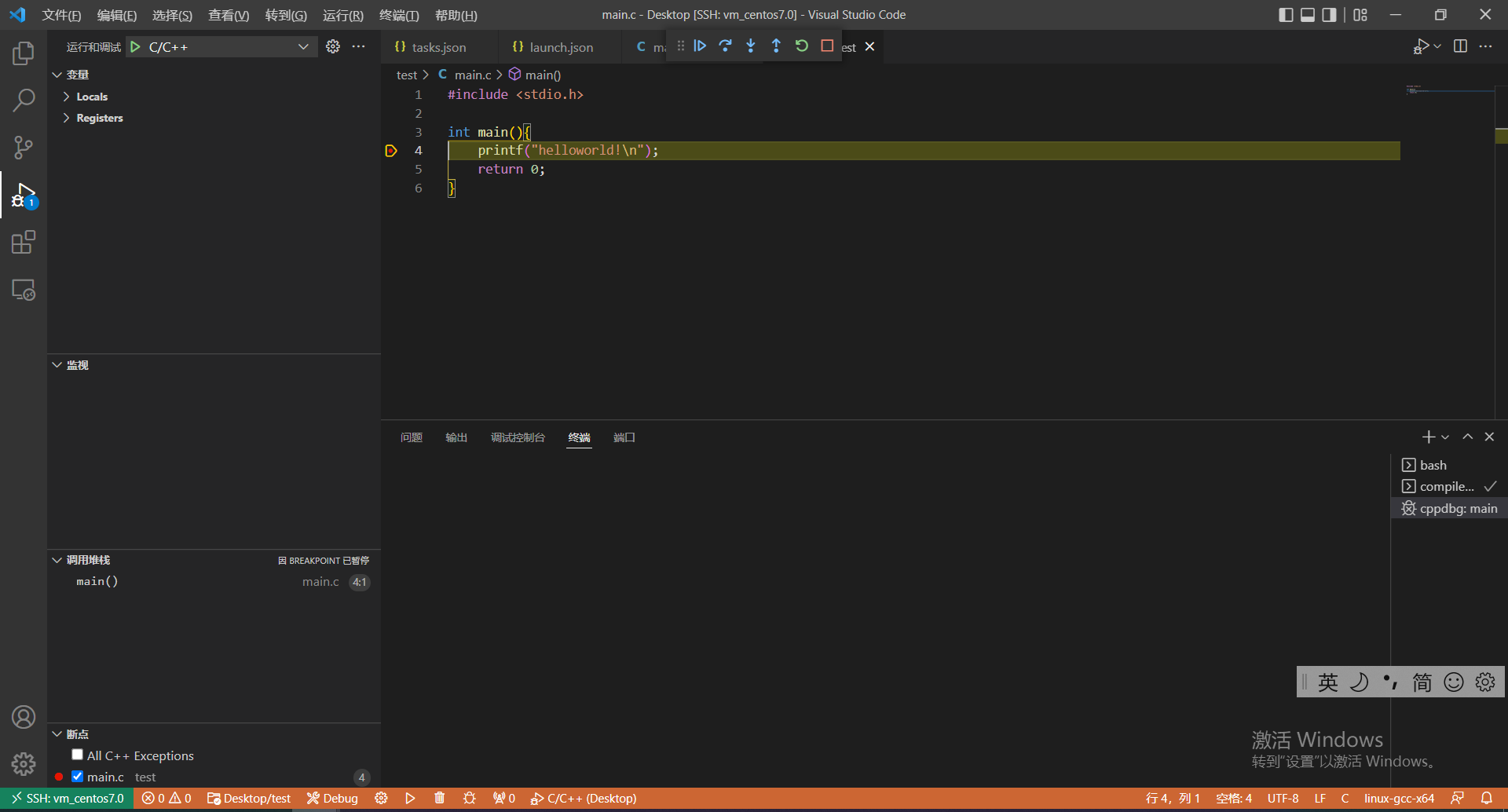The height and width of the screenshot is (812, 1508).
Task: Split the editor to the right
Action: [x=1460, y=46]
